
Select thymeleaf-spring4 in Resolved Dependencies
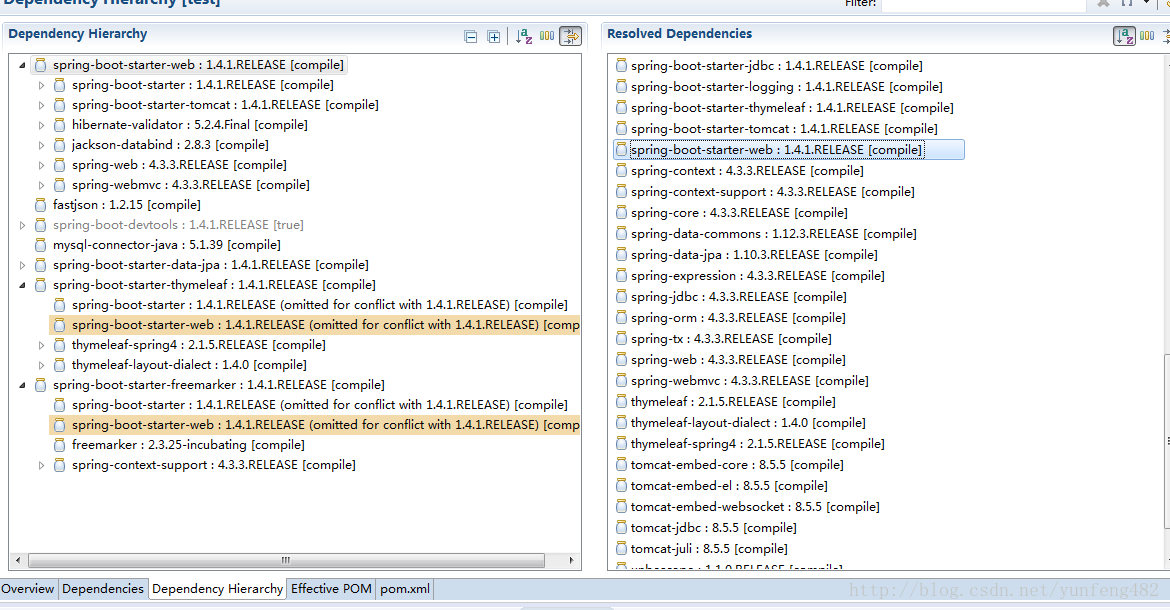[757, 444]
